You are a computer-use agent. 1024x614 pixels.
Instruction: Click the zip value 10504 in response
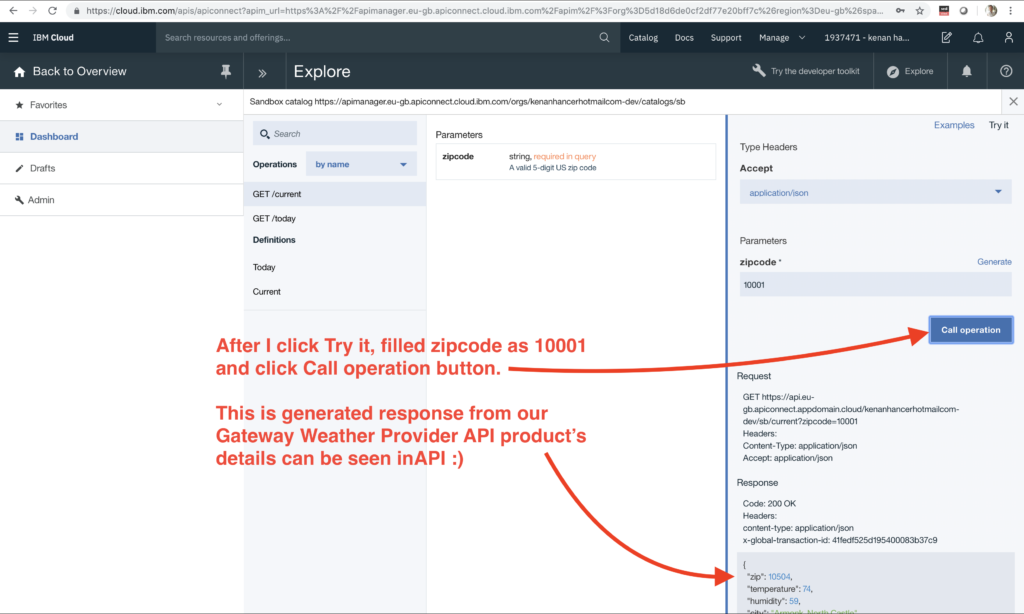pyautogui.click(x=779, y=577)
